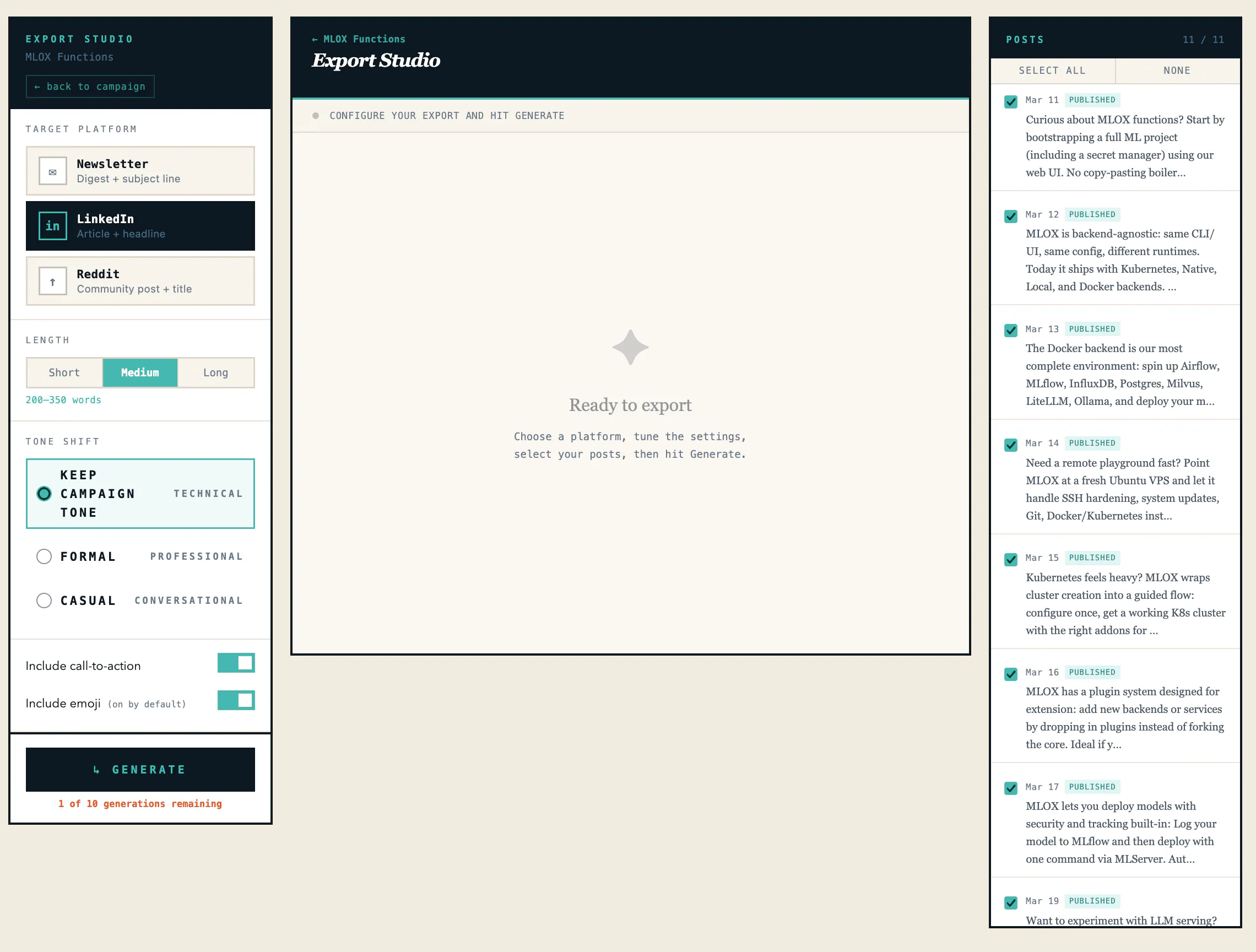Click the Reddit upvote arrow icon

coord(53,281)
